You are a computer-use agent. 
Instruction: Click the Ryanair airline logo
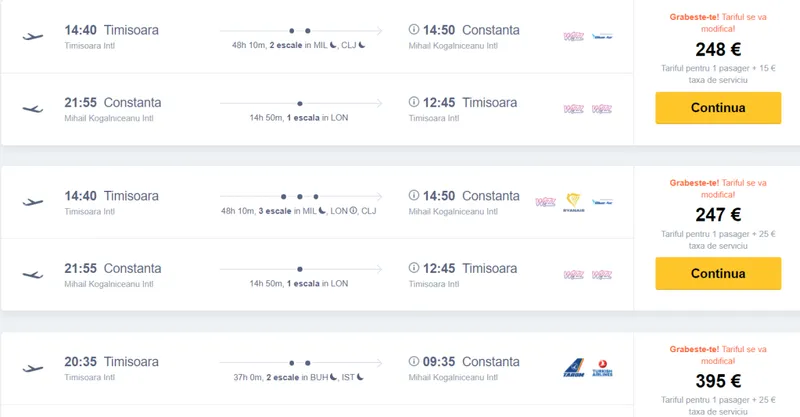(573, 201)
